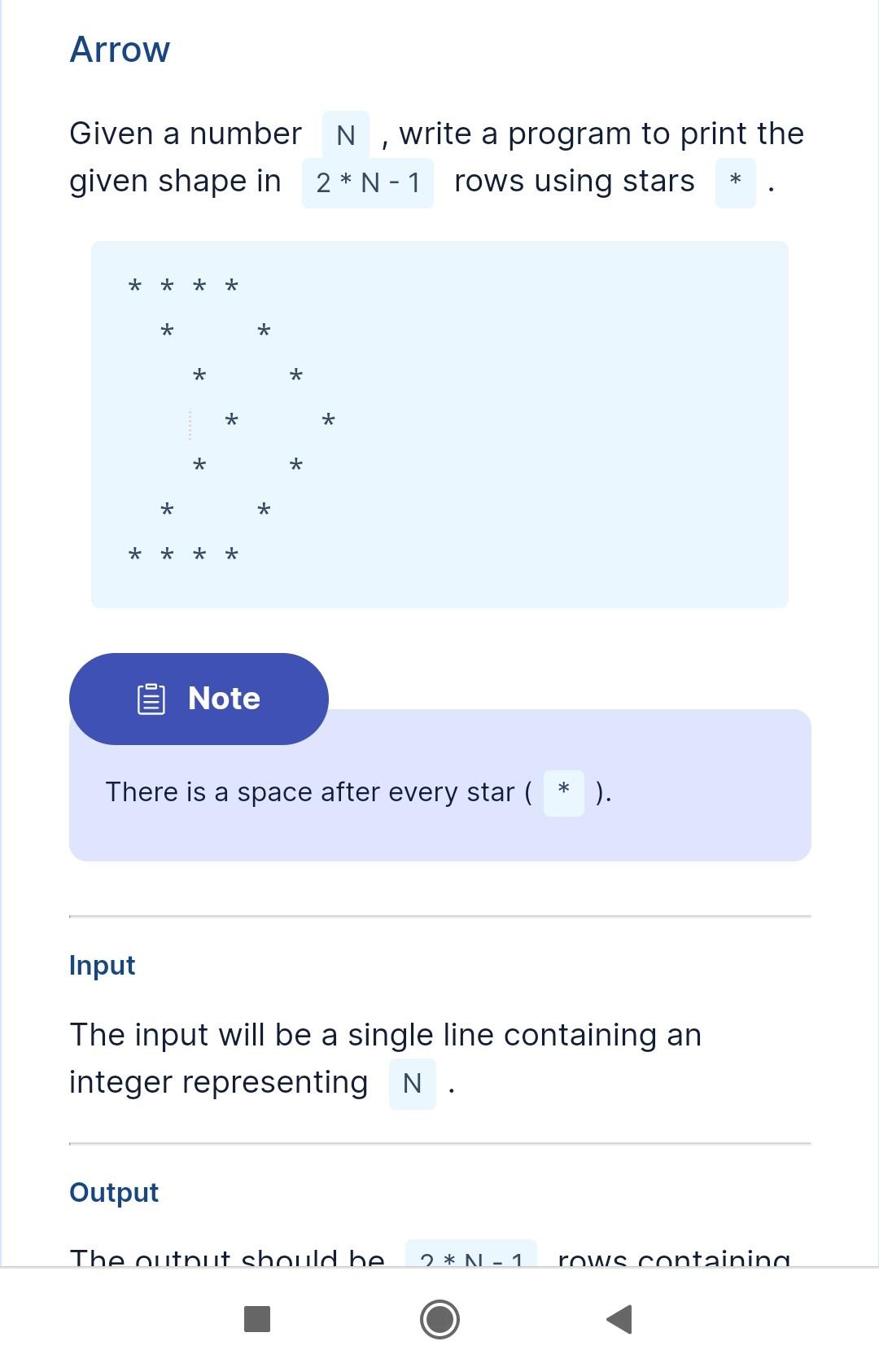Click the 'Arrow' problem title
Image resolution: width=879 pixels, height=1372 pixels.
tap(120, 49)
